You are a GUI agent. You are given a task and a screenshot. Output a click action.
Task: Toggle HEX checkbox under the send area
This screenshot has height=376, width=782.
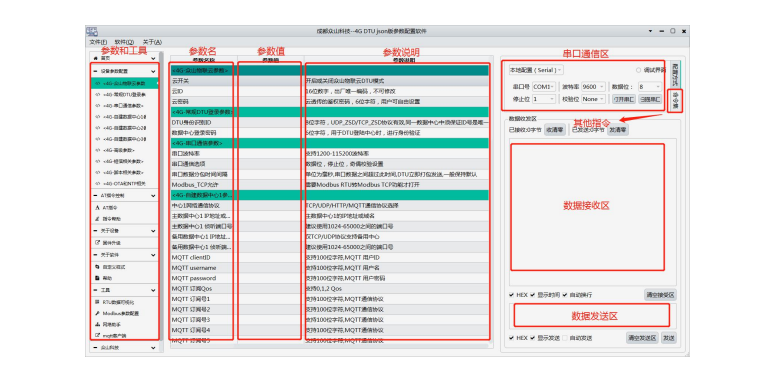coord(512,338)
